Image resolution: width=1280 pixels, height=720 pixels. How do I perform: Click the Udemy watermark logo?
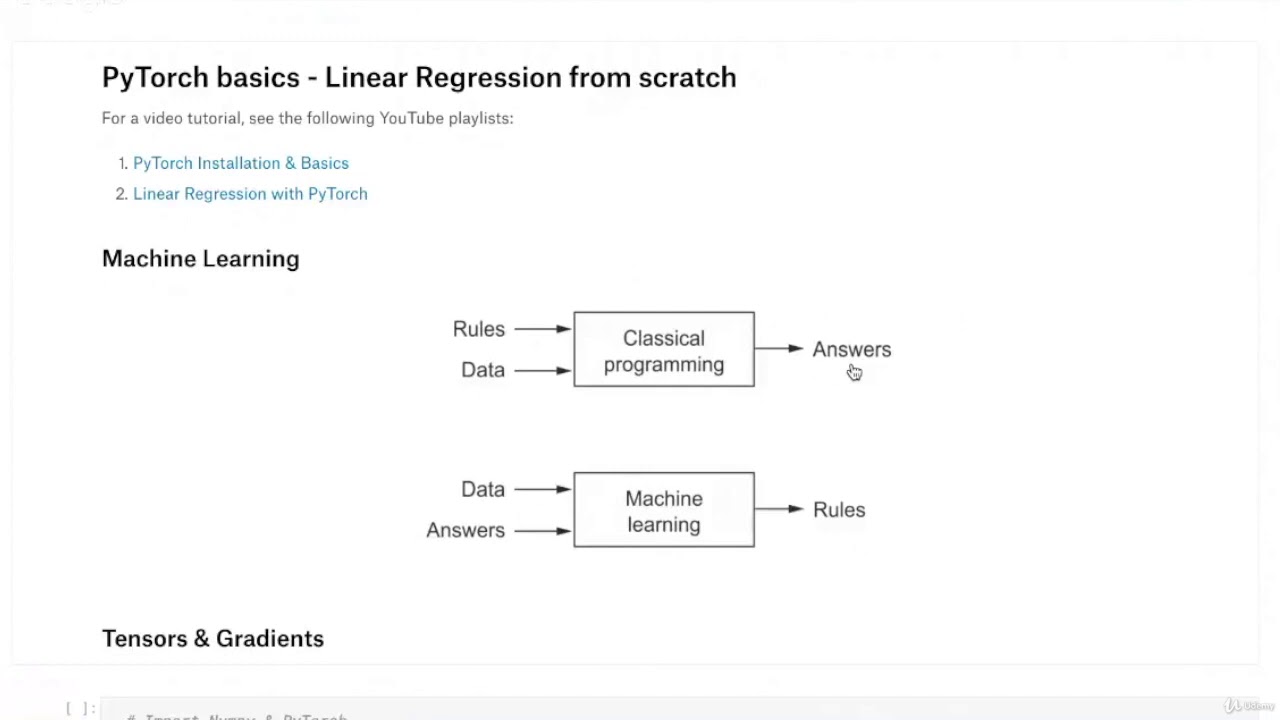[x=1248, y=705]
